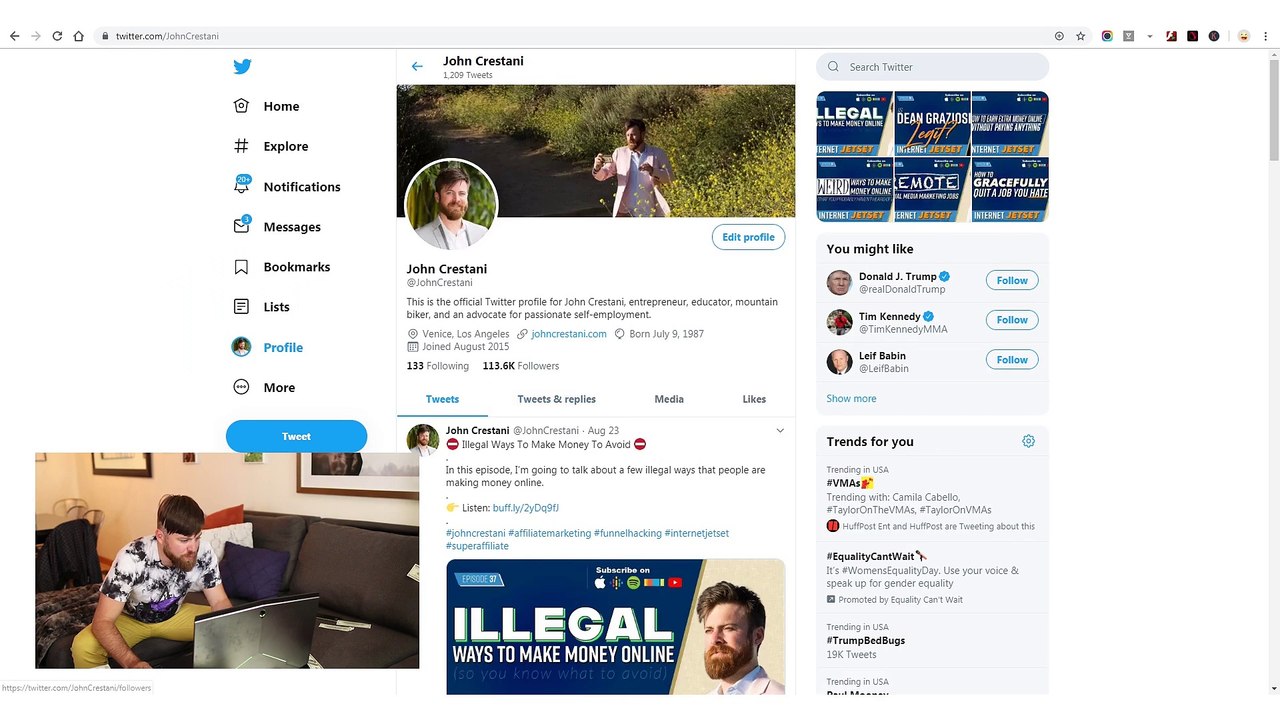Follow Tim Kennedy
Image resolution: width=1280 pixels, height=720 pixels.
pyautogui.click(x=1012, y=320)
